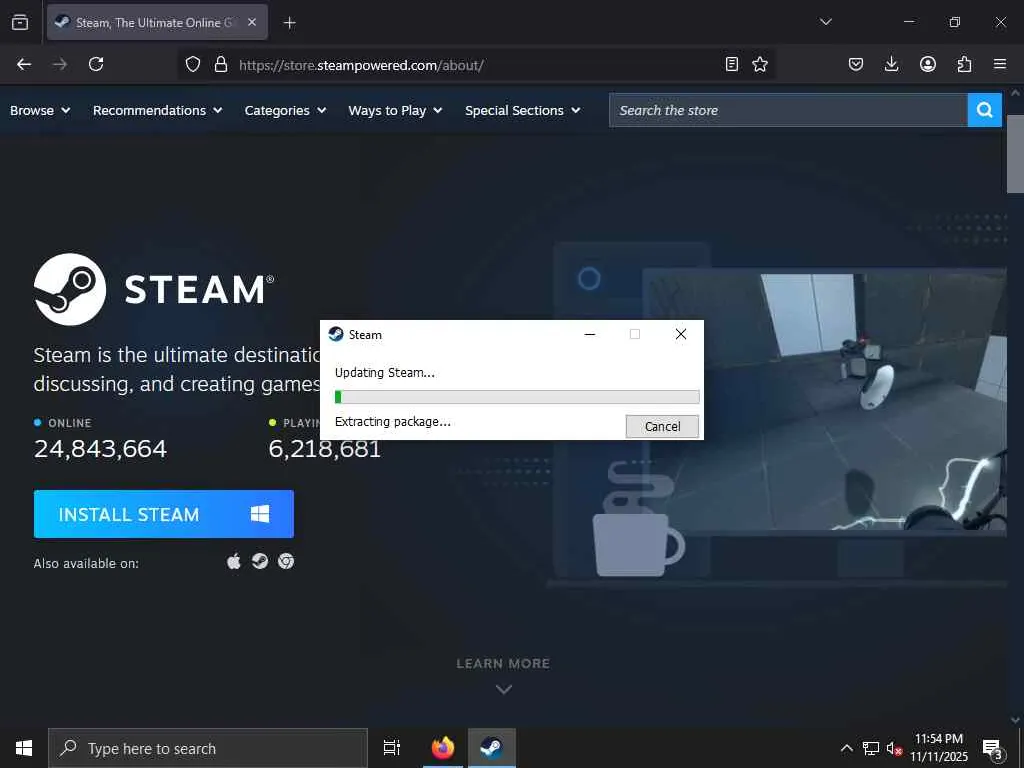Go back to previous page
The width and height of the screenshot is (1024, 768).
[x=24, y=64]
